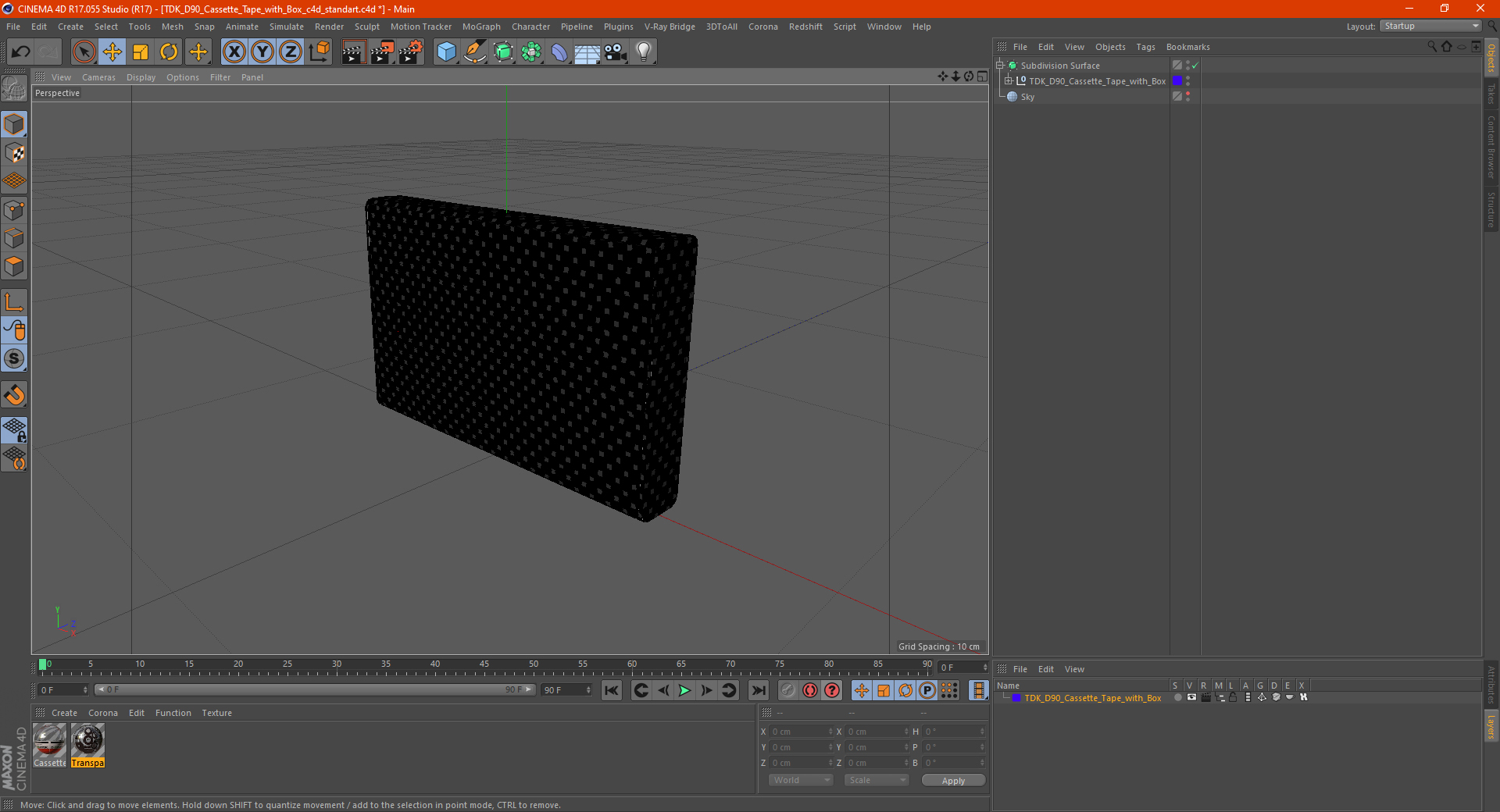Image resolution: width=1500 pixels, height=812 pixels.
Task: Toggle X axis lock
Action: coord(234,52)
